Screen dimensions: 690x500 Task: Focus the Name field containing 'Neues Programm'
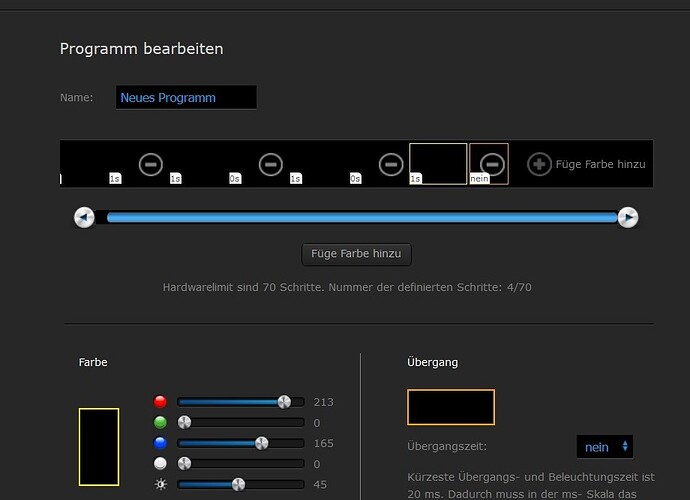186,97
